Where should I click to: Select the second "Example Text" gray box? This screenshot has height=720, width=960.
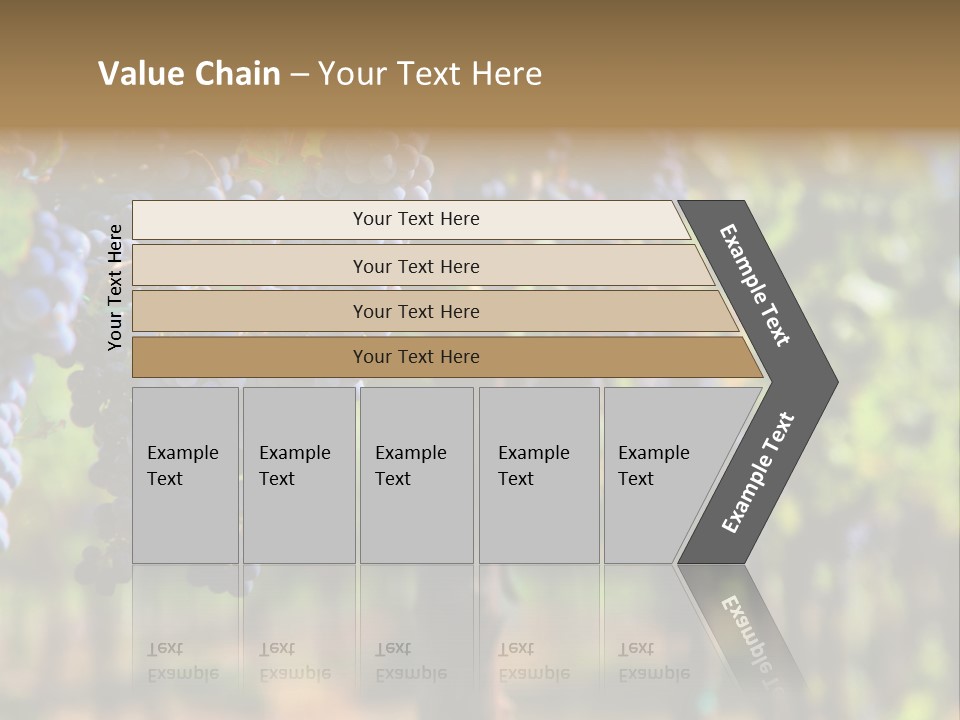click(298, 474)
